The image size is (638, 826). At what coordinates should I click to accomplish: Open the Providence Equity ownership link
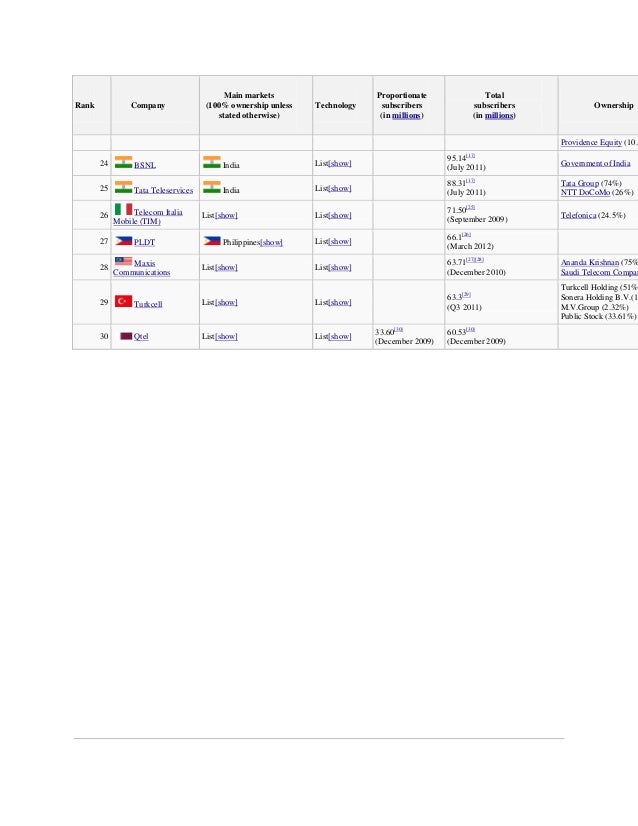point(591,142)
